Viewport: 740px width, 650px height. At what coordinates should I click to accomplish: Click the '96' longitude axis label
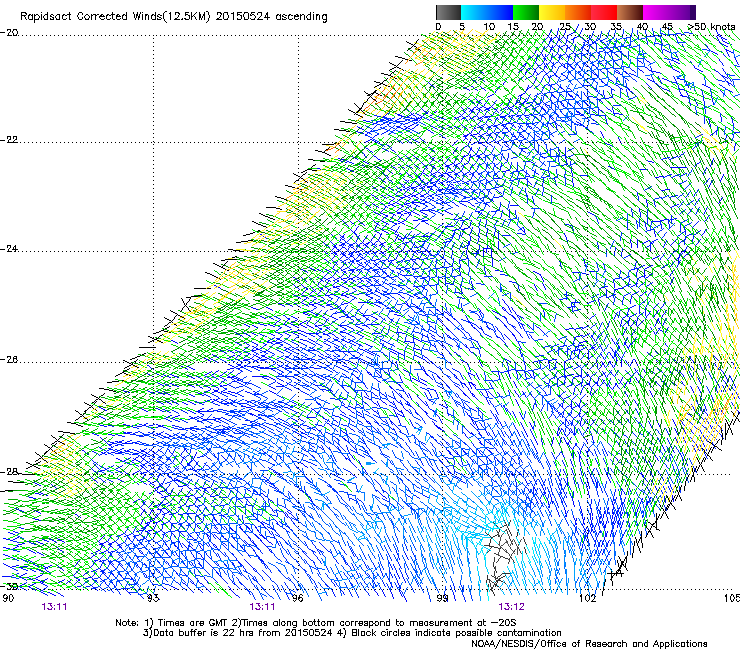pos(297,598)
